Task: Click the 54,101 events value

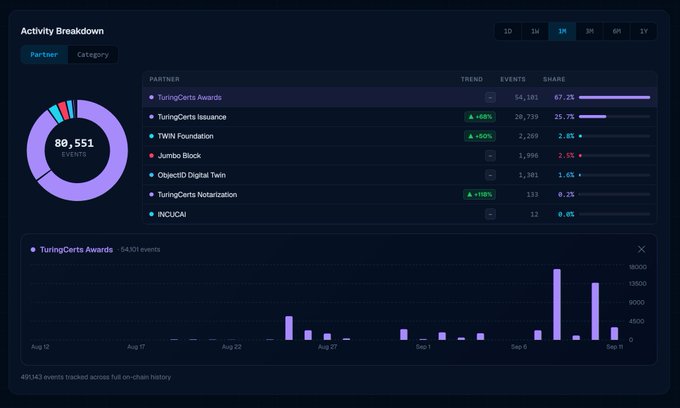Action: pos(526,97)
